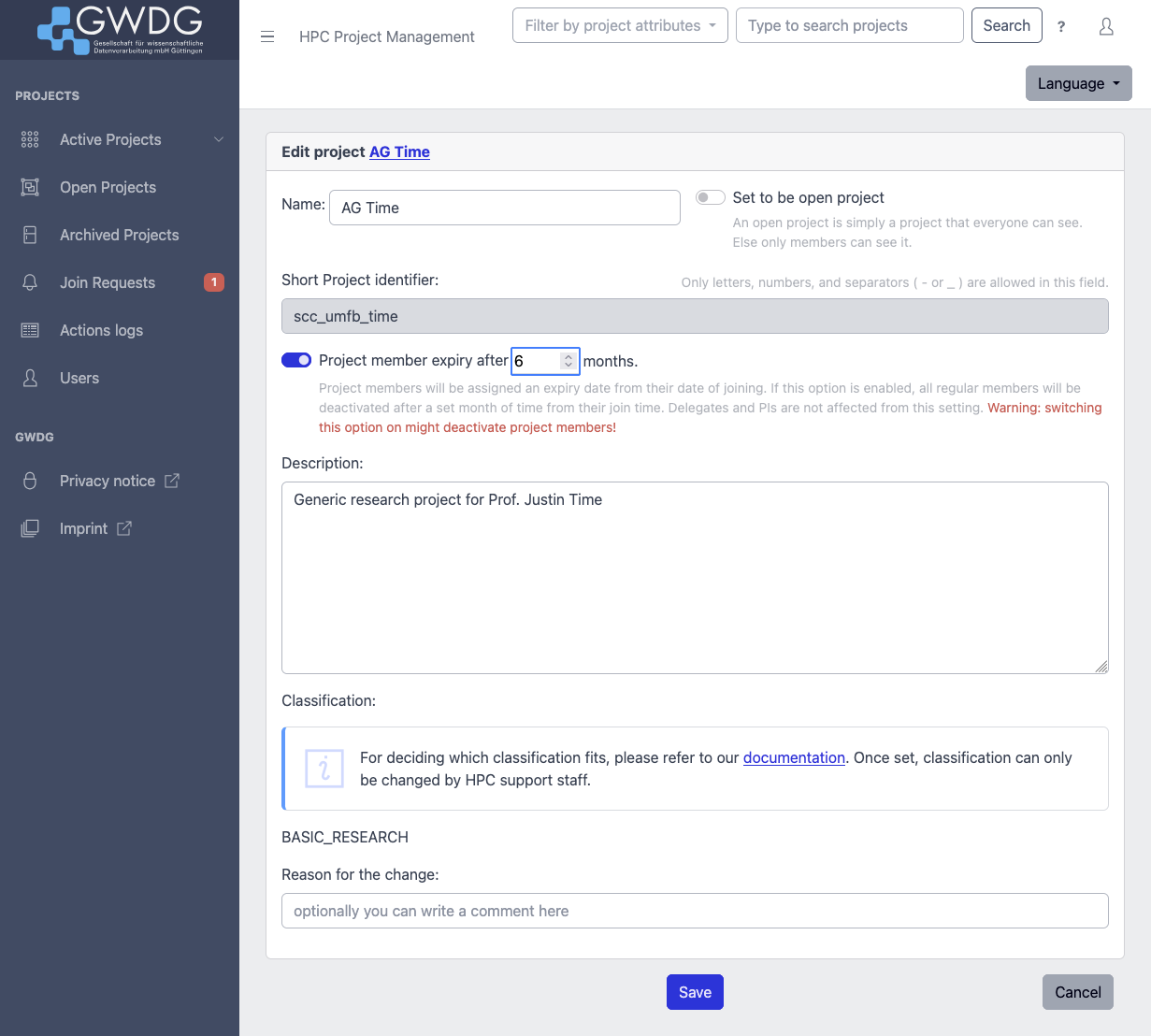
Task: Enable the Set to be open project switch
Action: pyautogui.click(x=710, y=197)
